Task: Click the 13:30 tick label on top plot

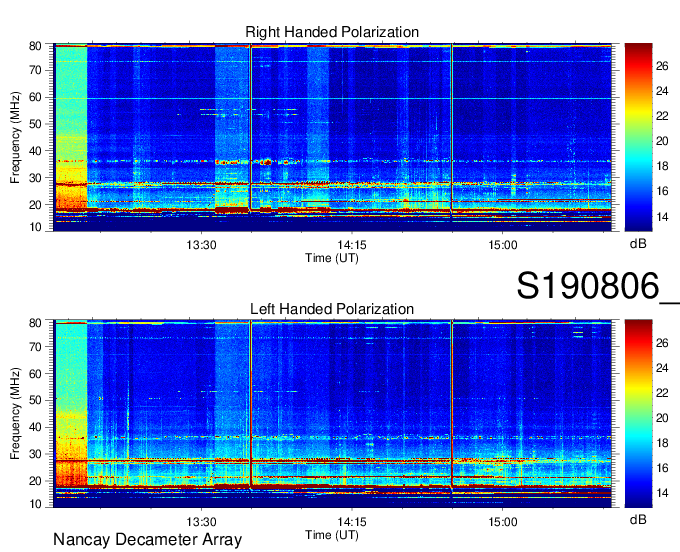Action: 201,245
